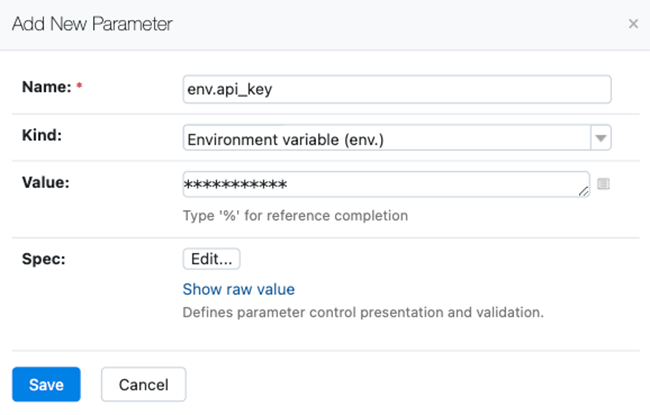Screen dimensions: 650x415
Task: Click the masked asterisks in Value
Action: pos(235,186)
